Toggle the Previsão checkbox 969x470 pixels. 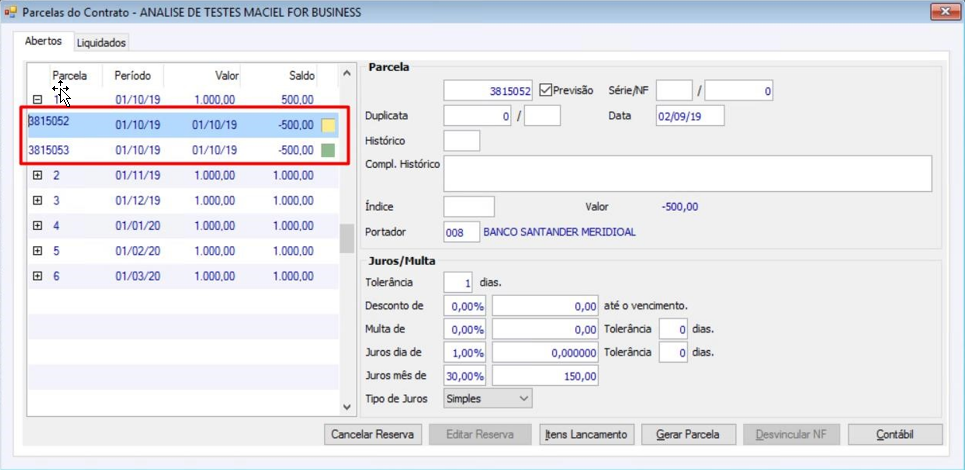545,90
